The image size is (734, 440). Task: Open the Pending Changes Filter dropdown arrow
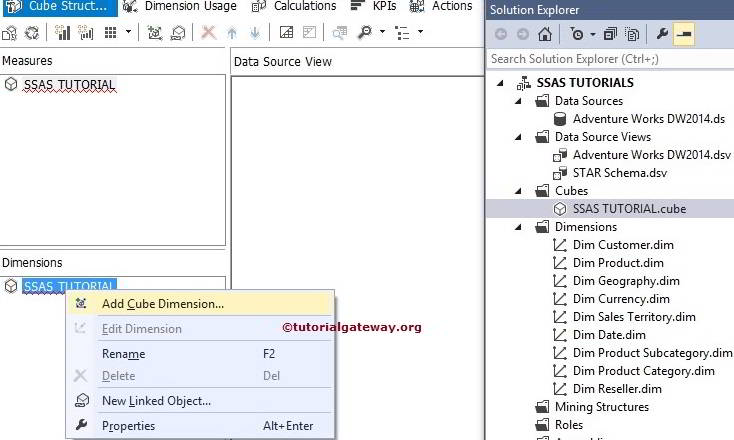(x=593, y=35)
